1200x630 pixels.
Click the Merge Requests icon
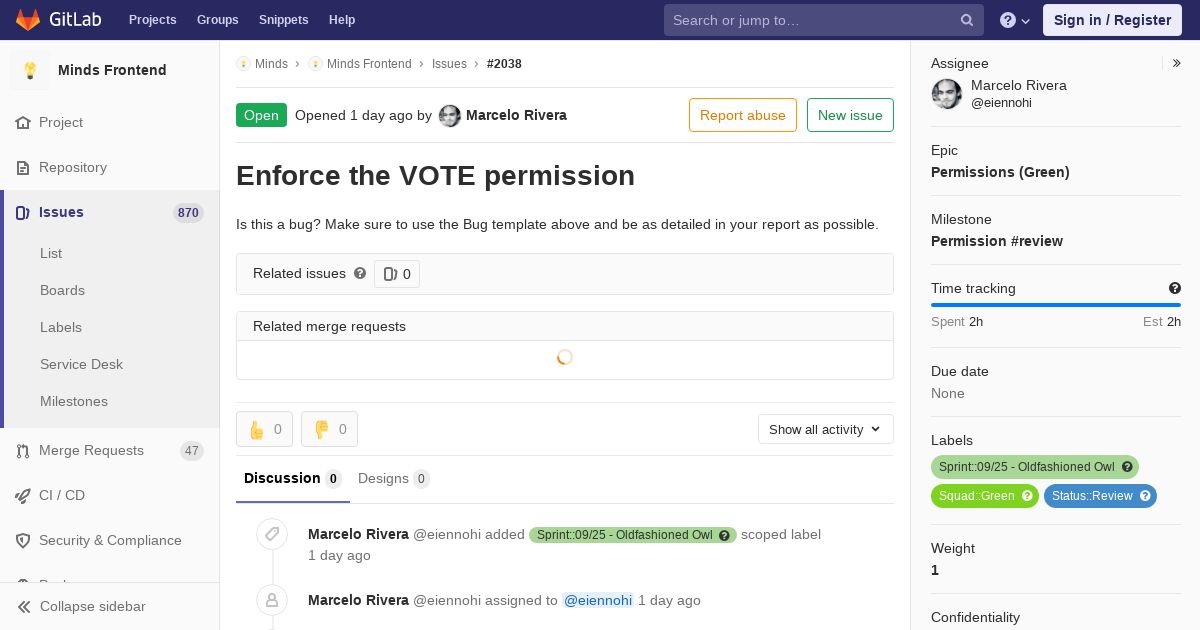tap(23, 450)
